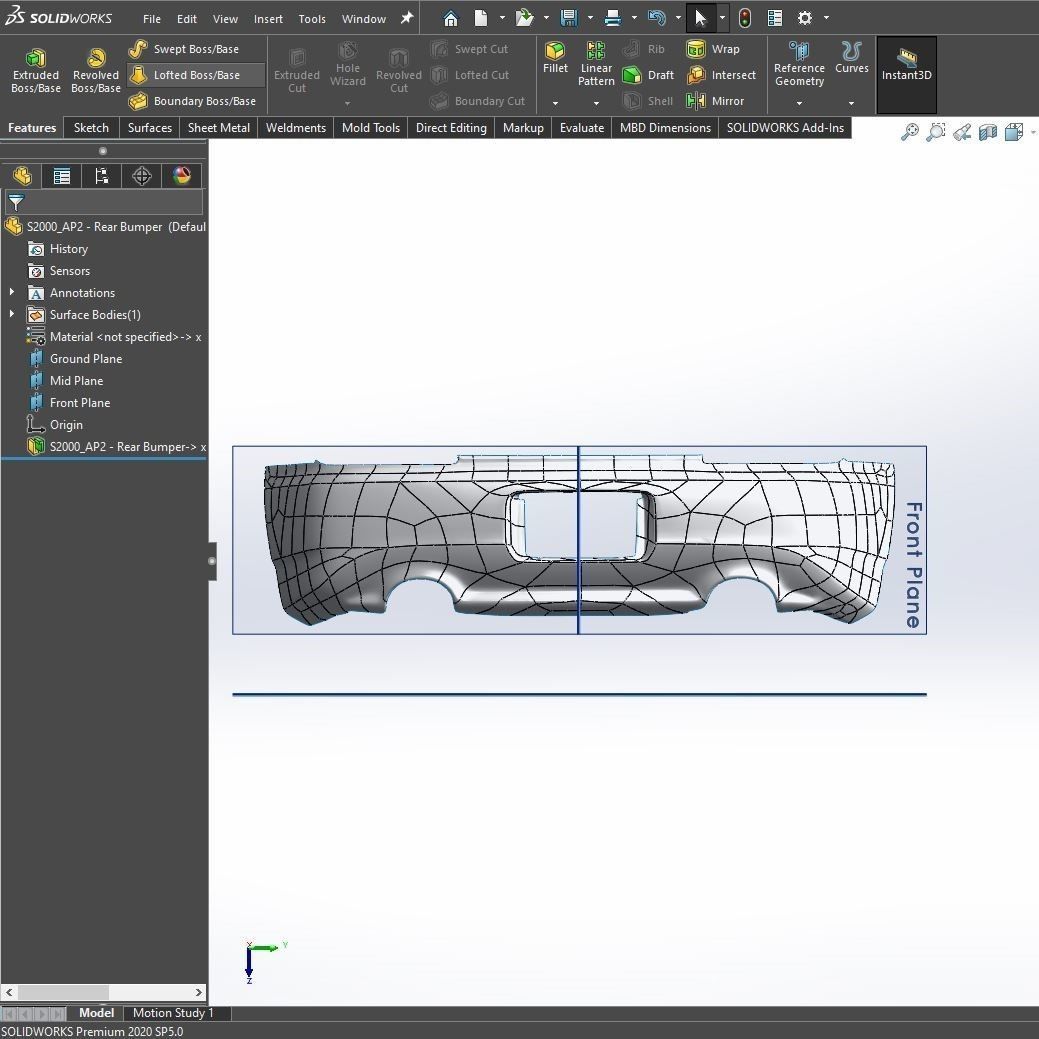The image size is (1039, 1039).
Task: Open the Curves dropdown arrow
Action: click(851, 103)
